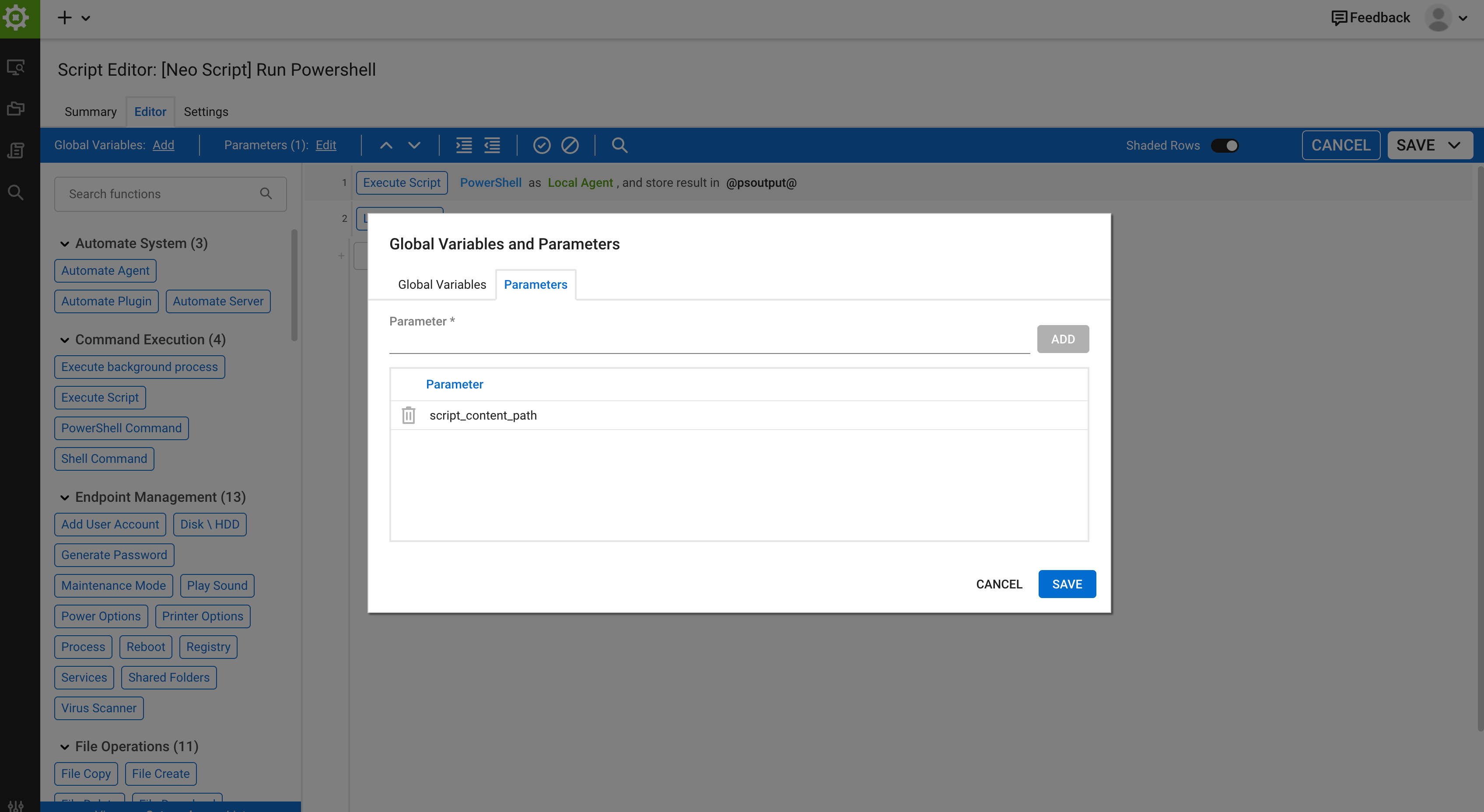Click the toolbar CANCEL button
1484x812 pixels.
[1340, 145]
